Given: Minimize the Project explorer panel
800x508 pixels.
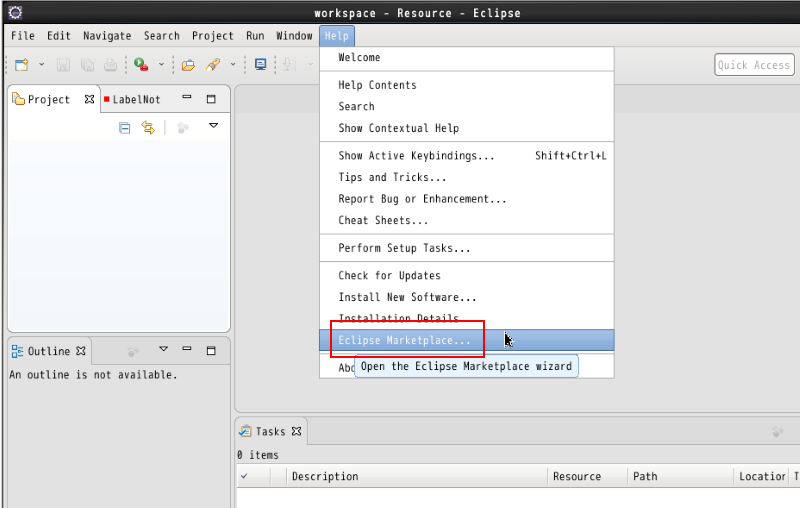Looking at the screenshot, I should 187,97.
